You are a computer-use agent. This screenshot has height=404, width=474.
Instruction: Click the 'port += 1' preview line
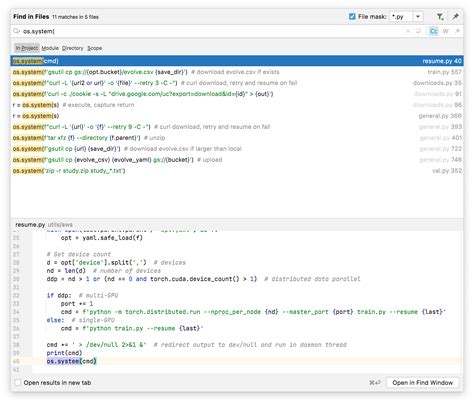(77, 304)
